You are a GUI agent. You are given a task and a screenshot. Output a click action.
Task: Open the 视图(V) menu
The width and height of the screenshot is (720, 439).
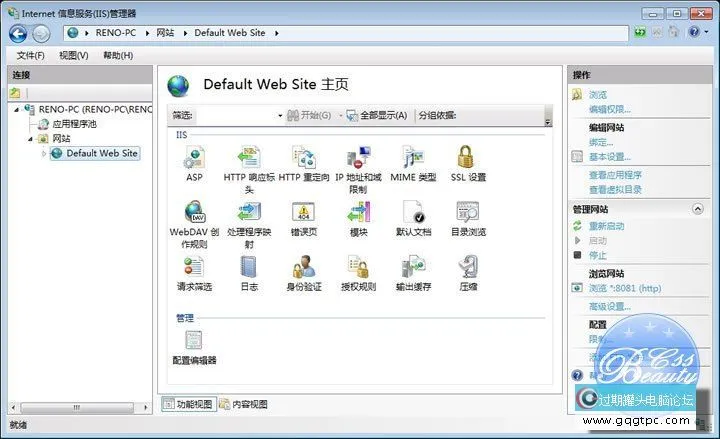73,56
